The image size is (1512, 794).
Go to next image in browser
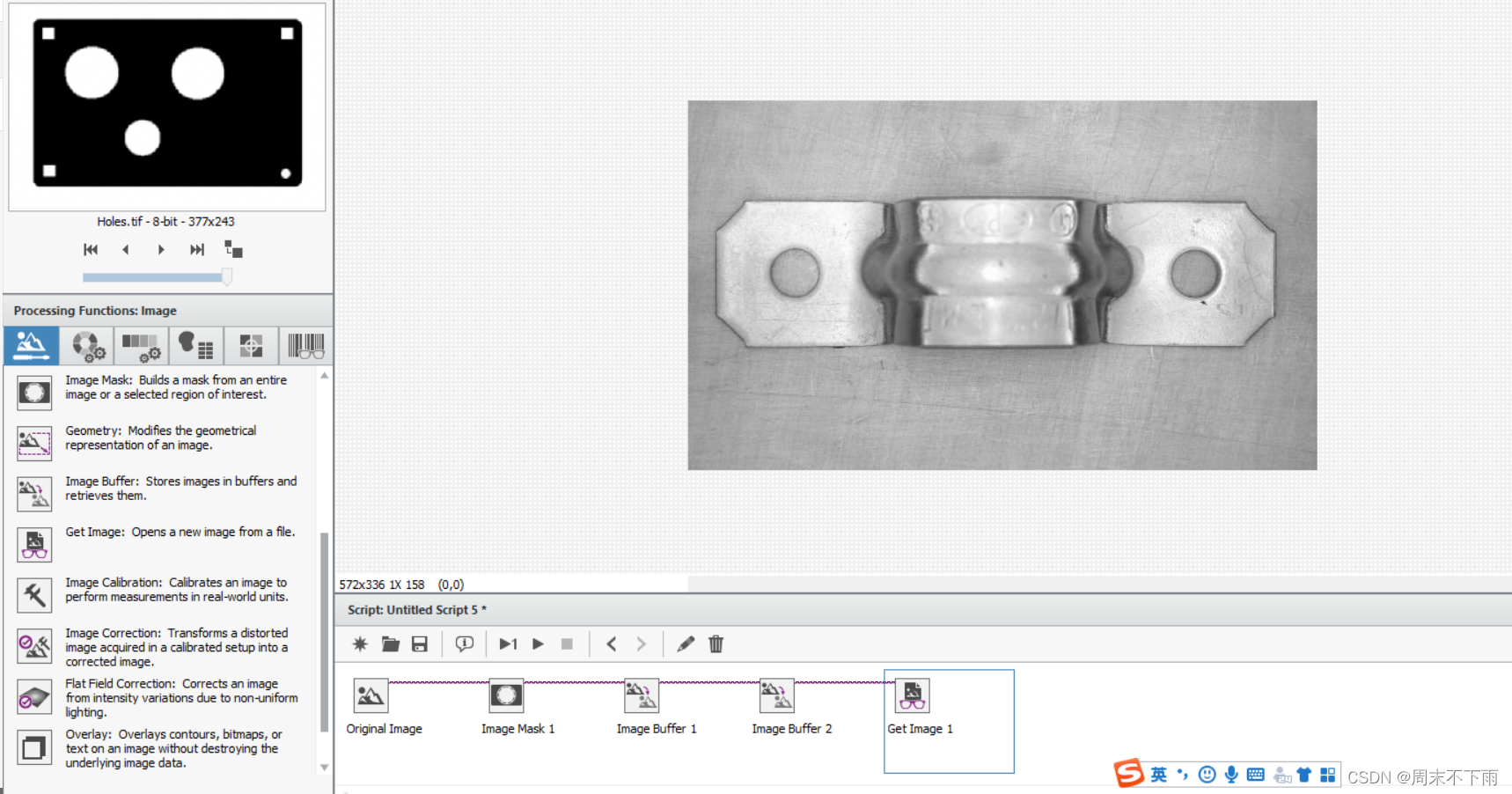pos(161,250)
